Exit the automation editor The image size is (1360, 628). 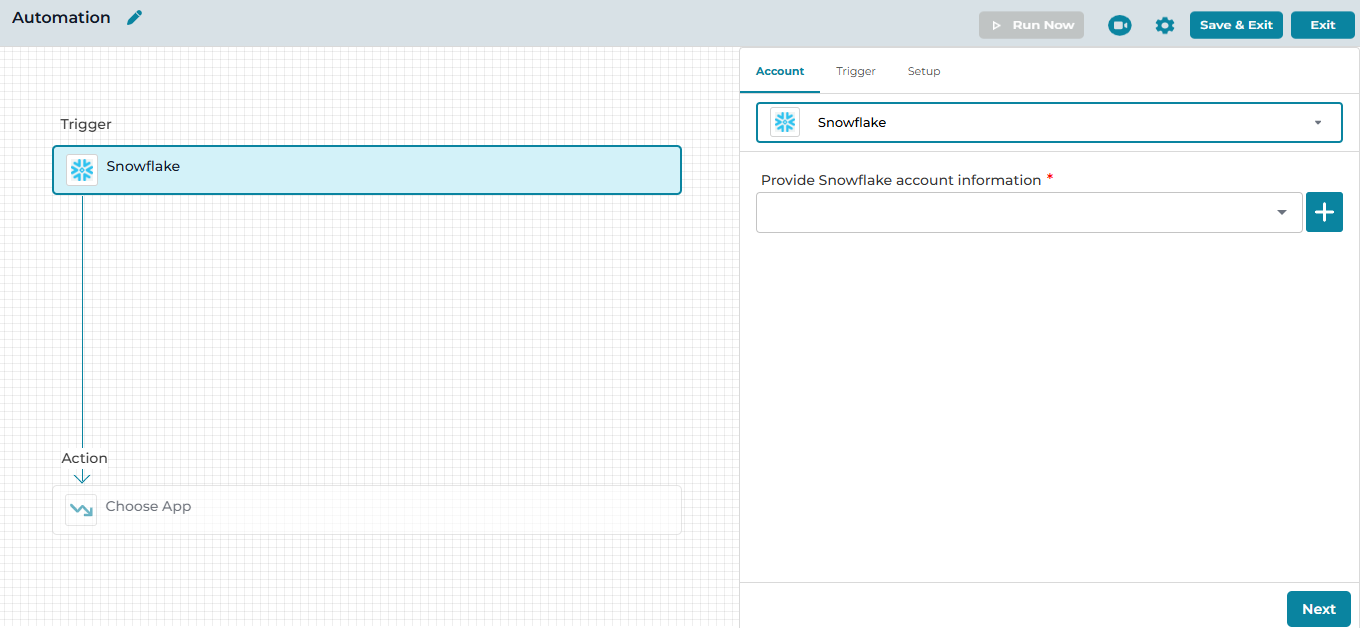point(1323,25)
